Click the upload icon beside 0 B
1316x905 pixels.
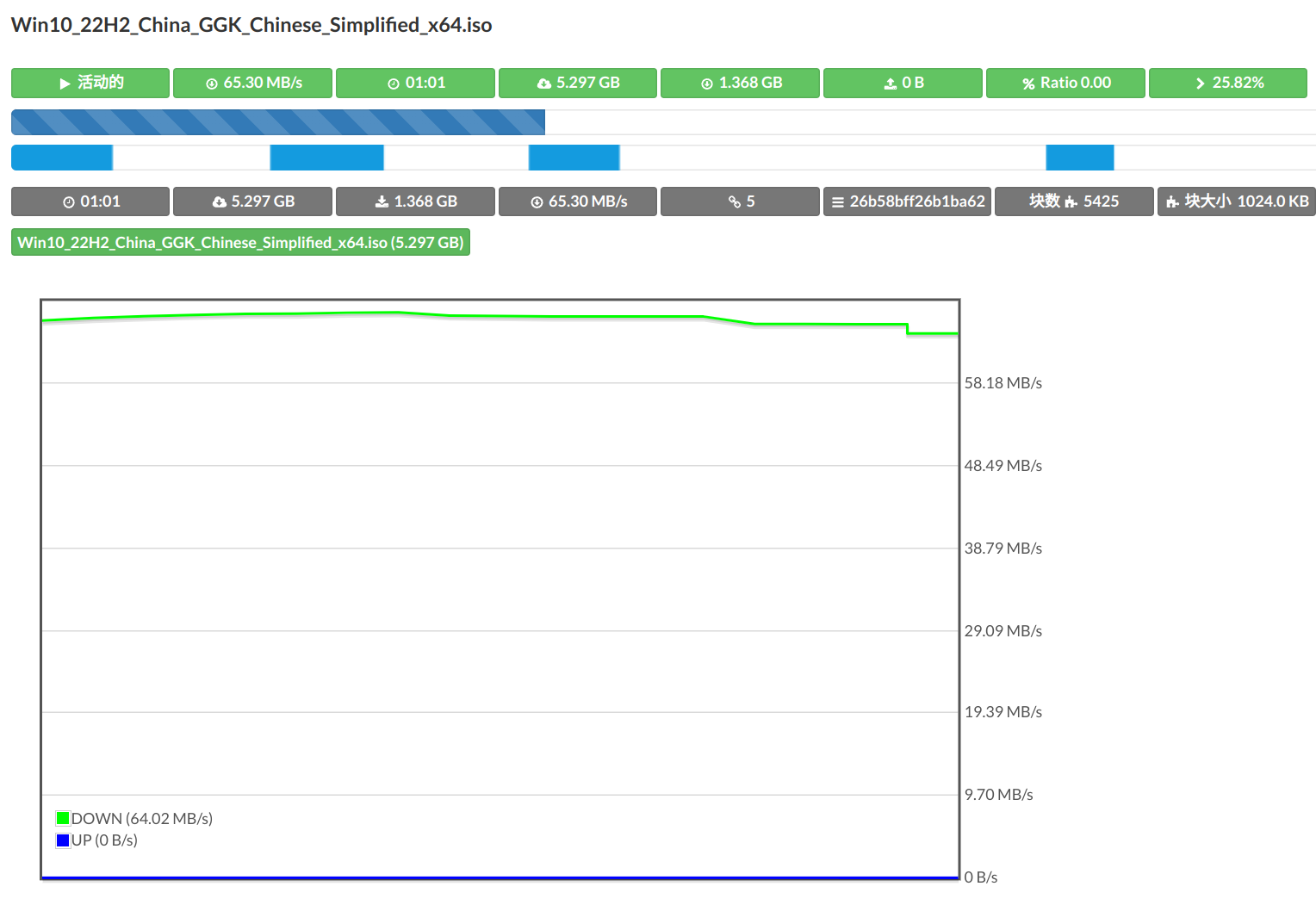tap(891, 84)
